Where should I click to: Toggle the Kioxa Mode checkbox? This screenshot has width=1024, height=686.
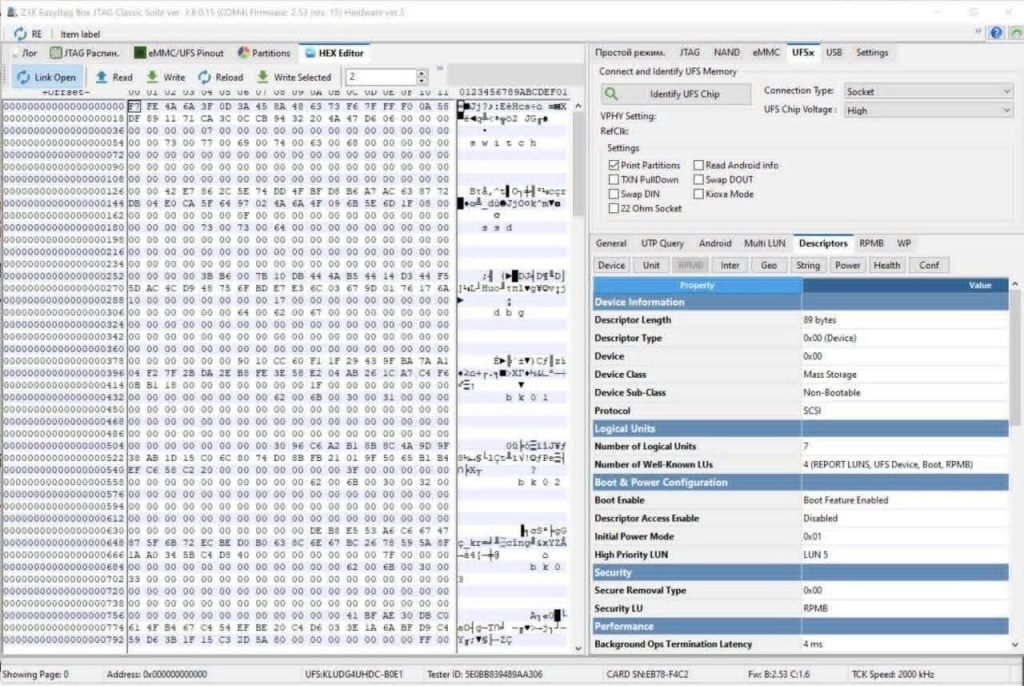point(698,194)
